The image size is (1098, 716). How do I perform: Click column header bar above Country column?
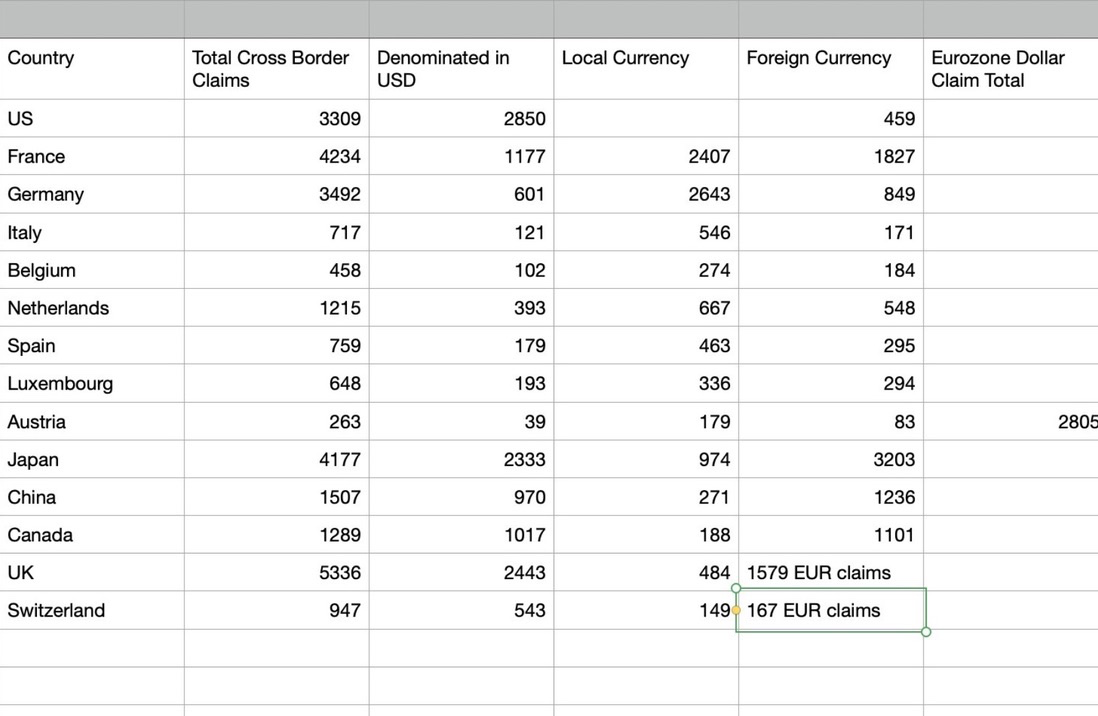coord(92,19)
